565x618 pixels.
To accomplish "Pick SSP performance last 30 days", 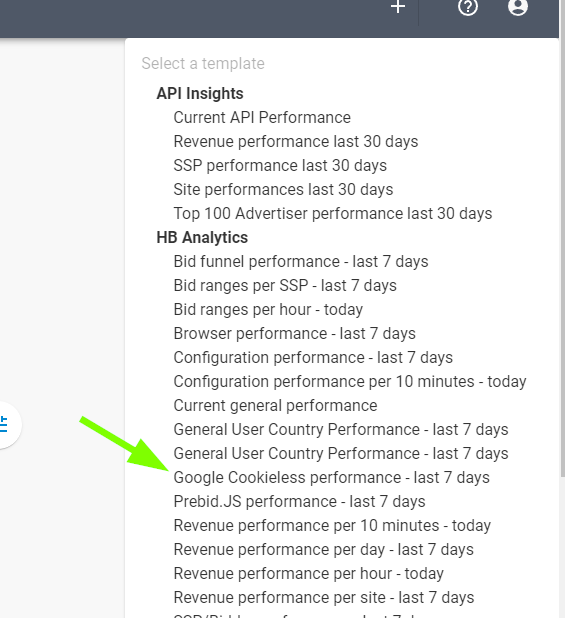I will 280,166.
